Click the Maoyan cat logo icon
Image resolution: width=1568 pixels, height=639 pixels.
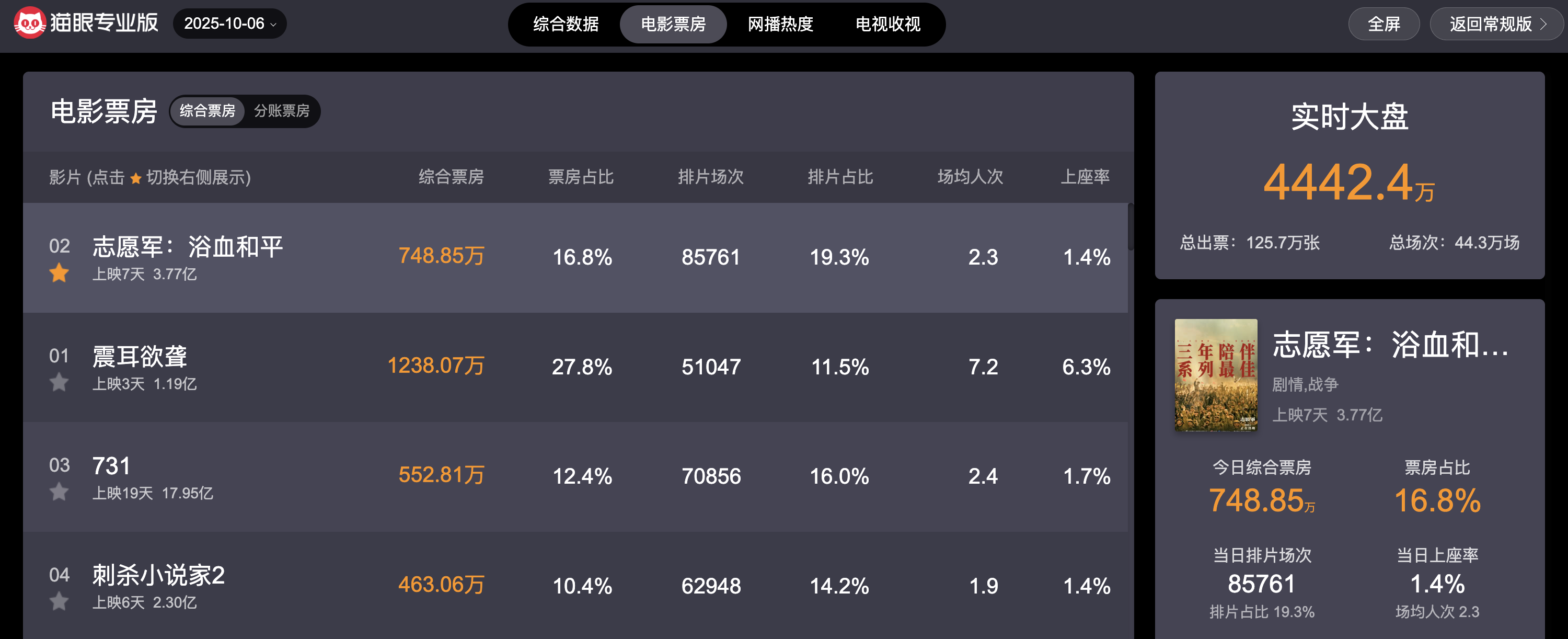pyautogui.click(x=29, y=23)
